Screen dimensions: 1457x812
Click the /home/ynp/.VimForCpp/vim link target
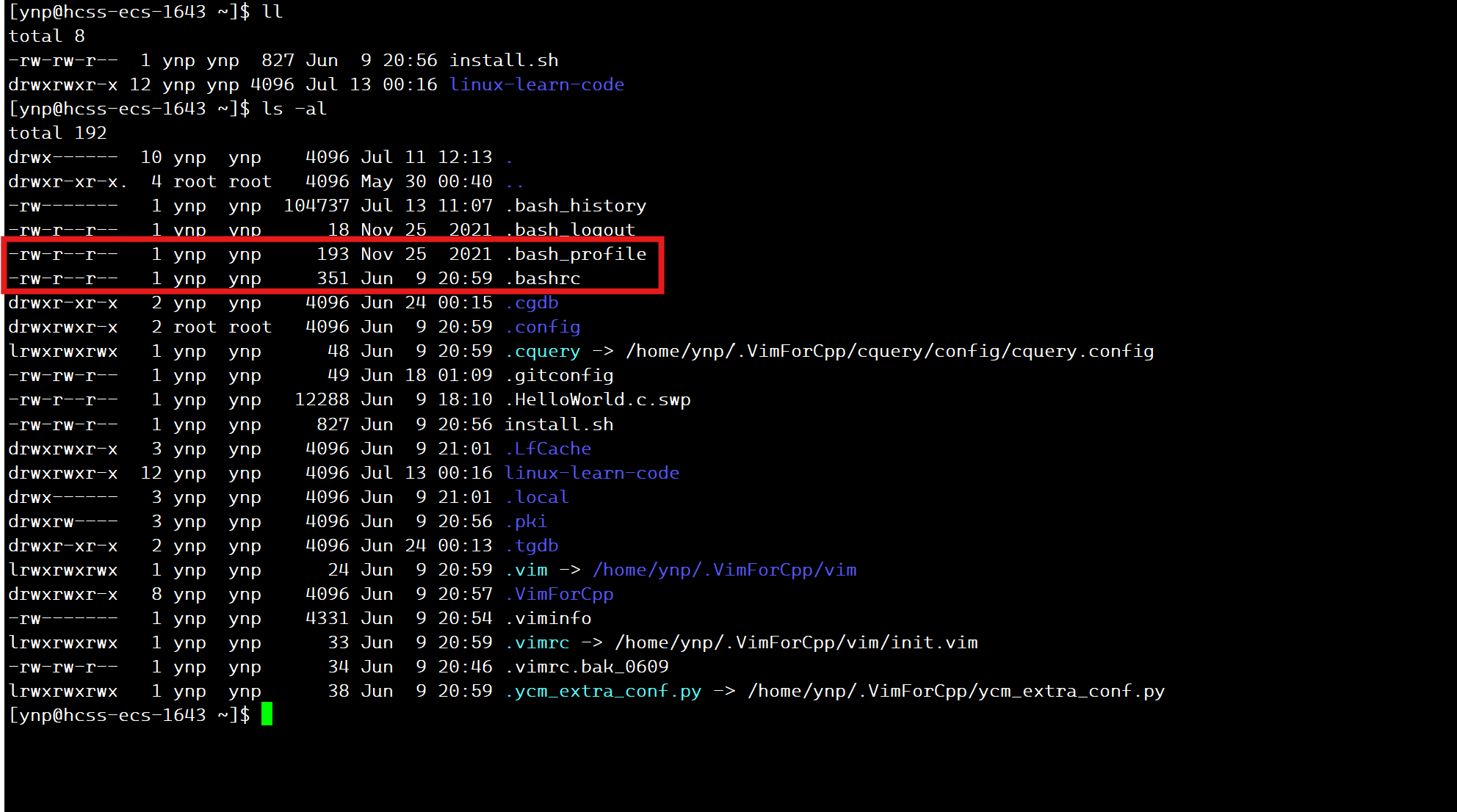click(x=725, y=570)
